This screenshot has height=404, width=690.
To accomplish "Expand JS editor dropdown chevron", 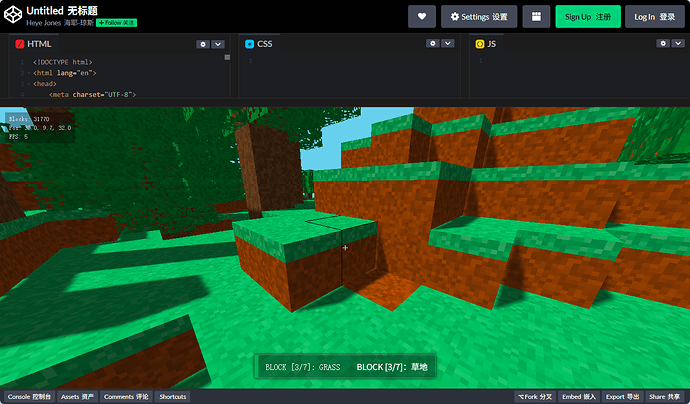I will pyautogui.click(x=678, y=43).
